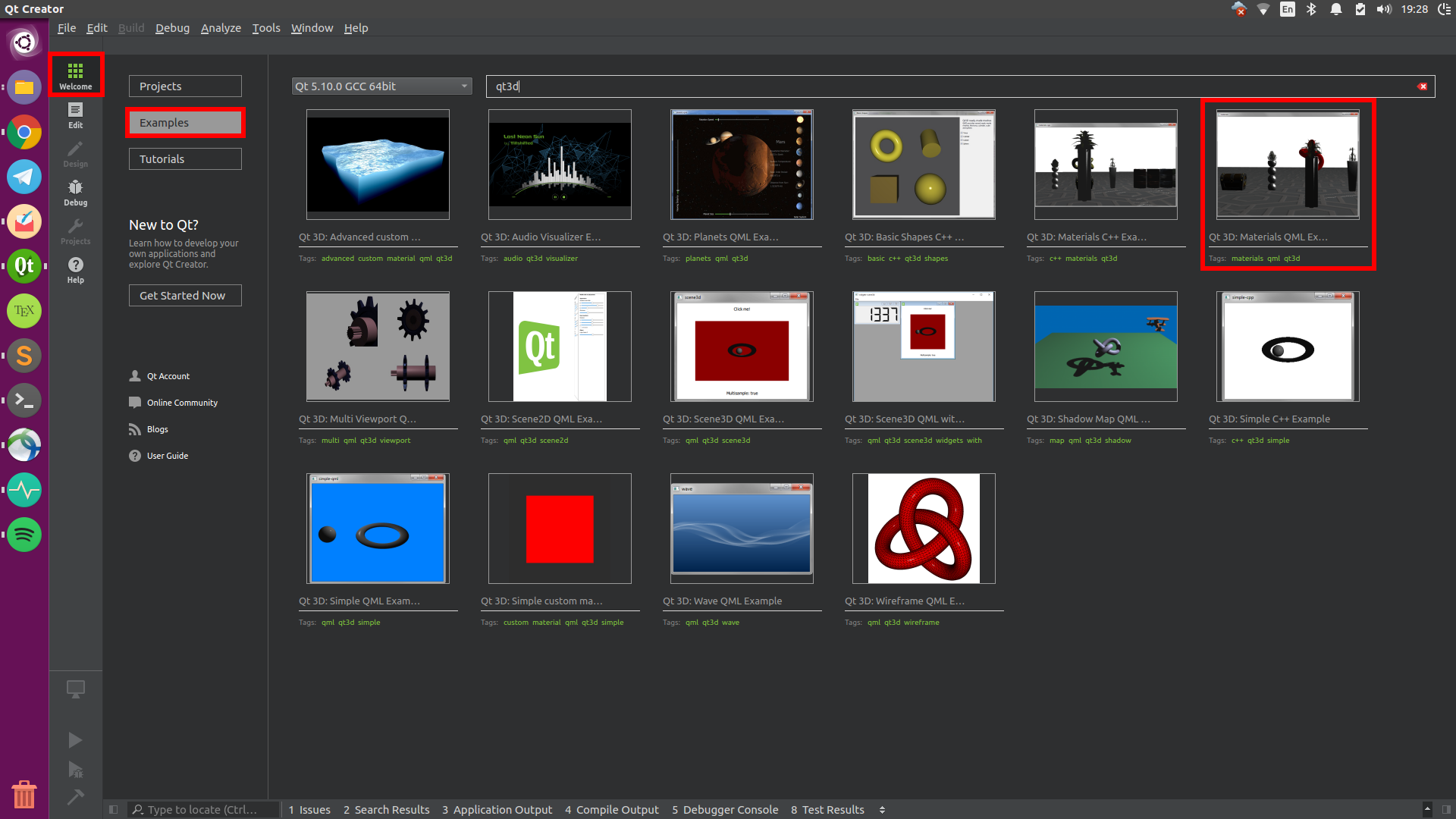The width and height of the screenshot is (1456, 819).
Task: Open the Online Community link
Action: coord(182,403)
